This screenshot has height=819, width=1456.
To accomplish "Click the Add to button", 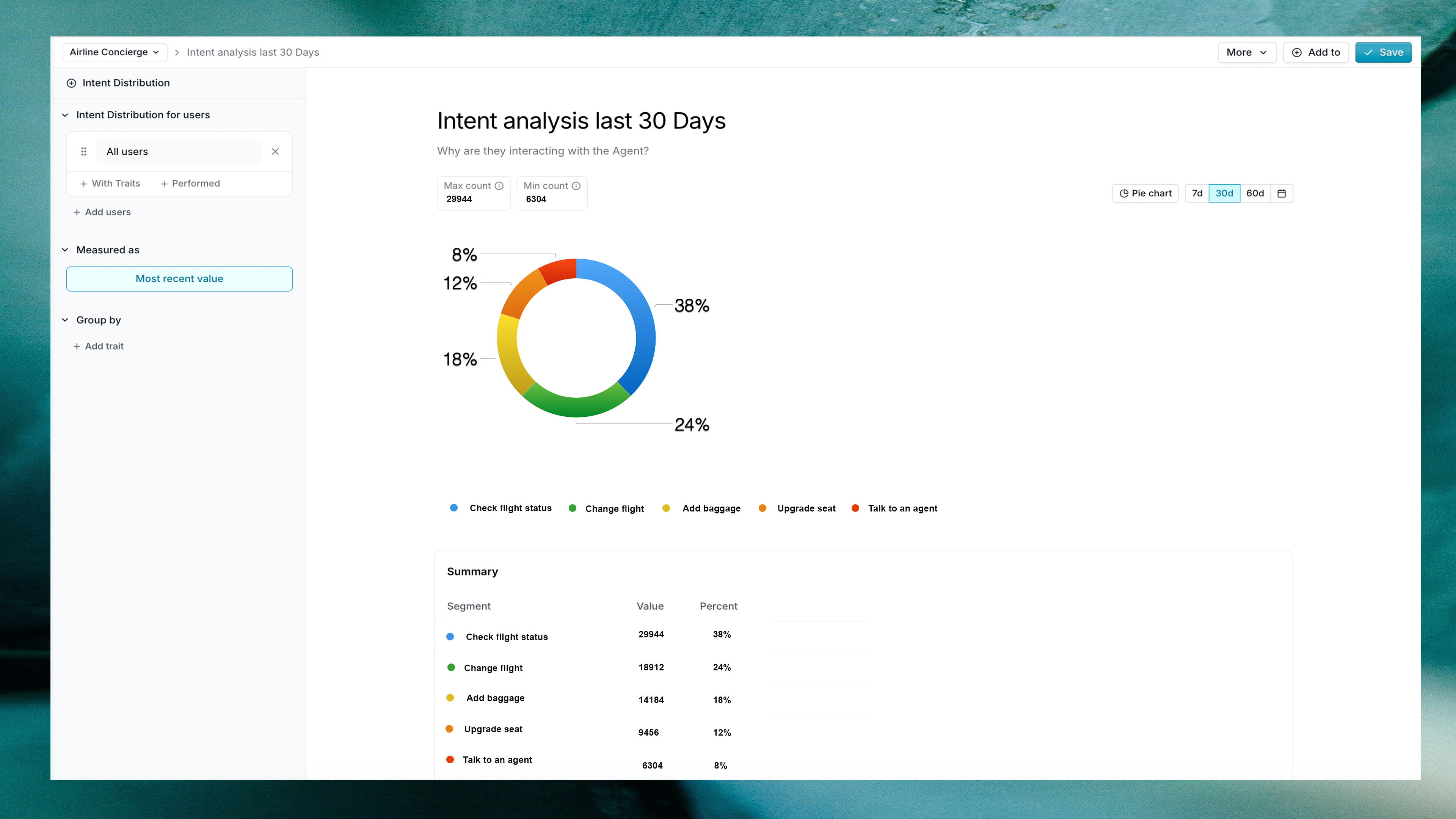I will (x=1316, y=53).
